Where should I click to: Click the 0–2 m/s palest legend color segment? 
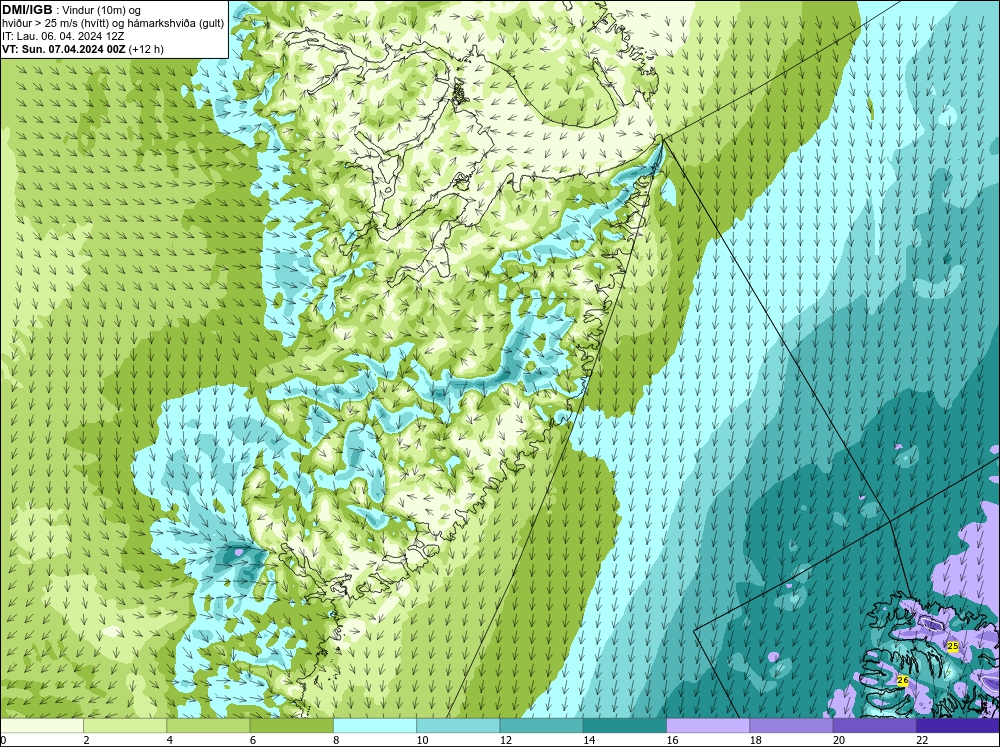tap(41, 726)
